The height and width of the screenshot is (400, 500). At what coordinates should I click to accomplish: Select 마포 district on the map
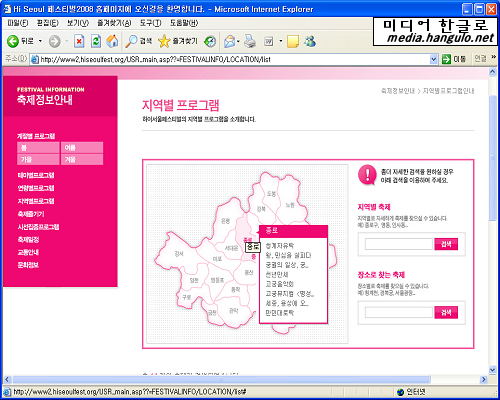tap(217, 259)
